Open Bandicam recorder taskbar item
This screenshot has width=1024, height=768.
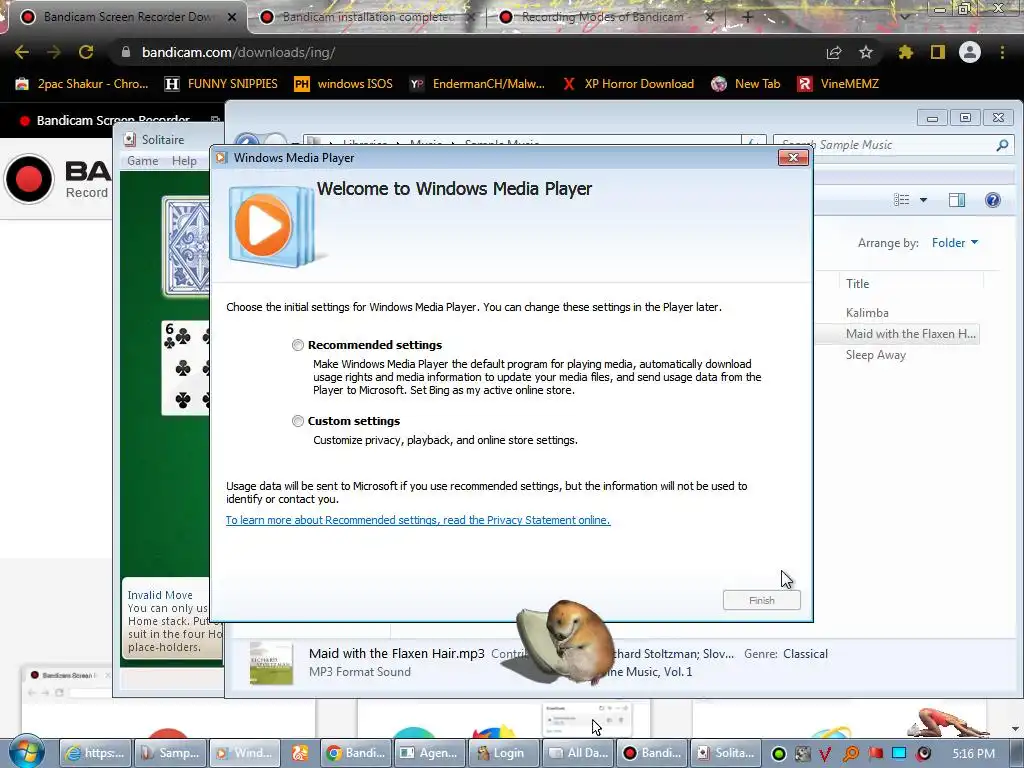click(652, 753)
